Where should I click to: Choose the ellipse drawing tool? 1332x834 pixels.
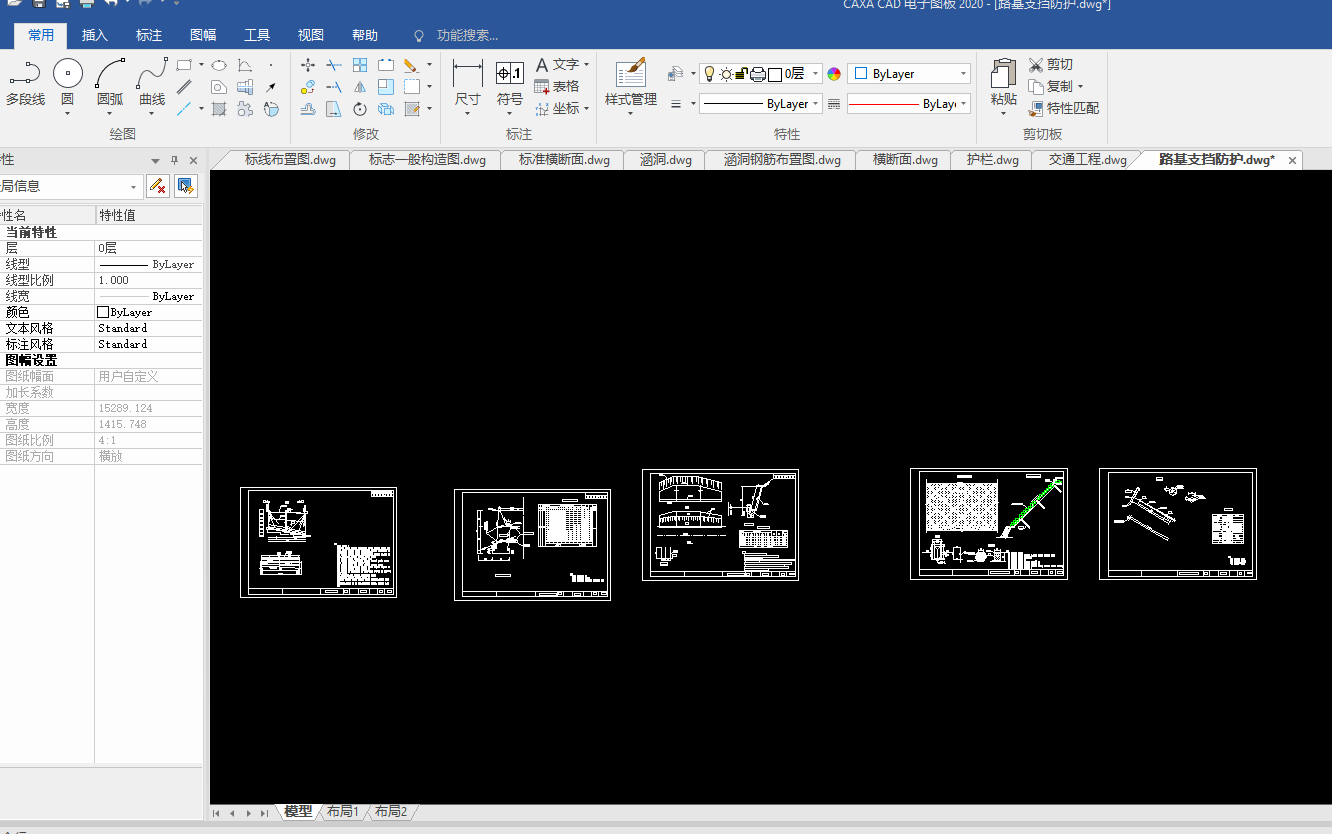coord(218,65)
